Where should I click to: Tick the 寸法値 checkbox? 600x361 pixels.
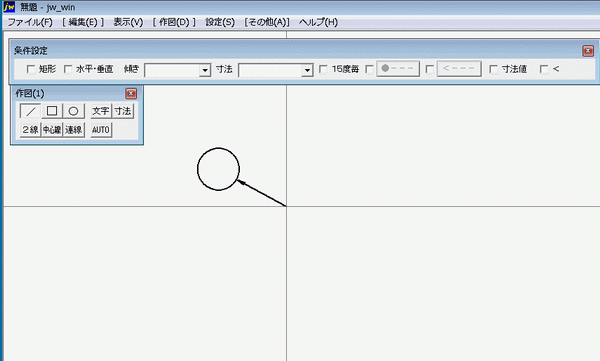494,69
